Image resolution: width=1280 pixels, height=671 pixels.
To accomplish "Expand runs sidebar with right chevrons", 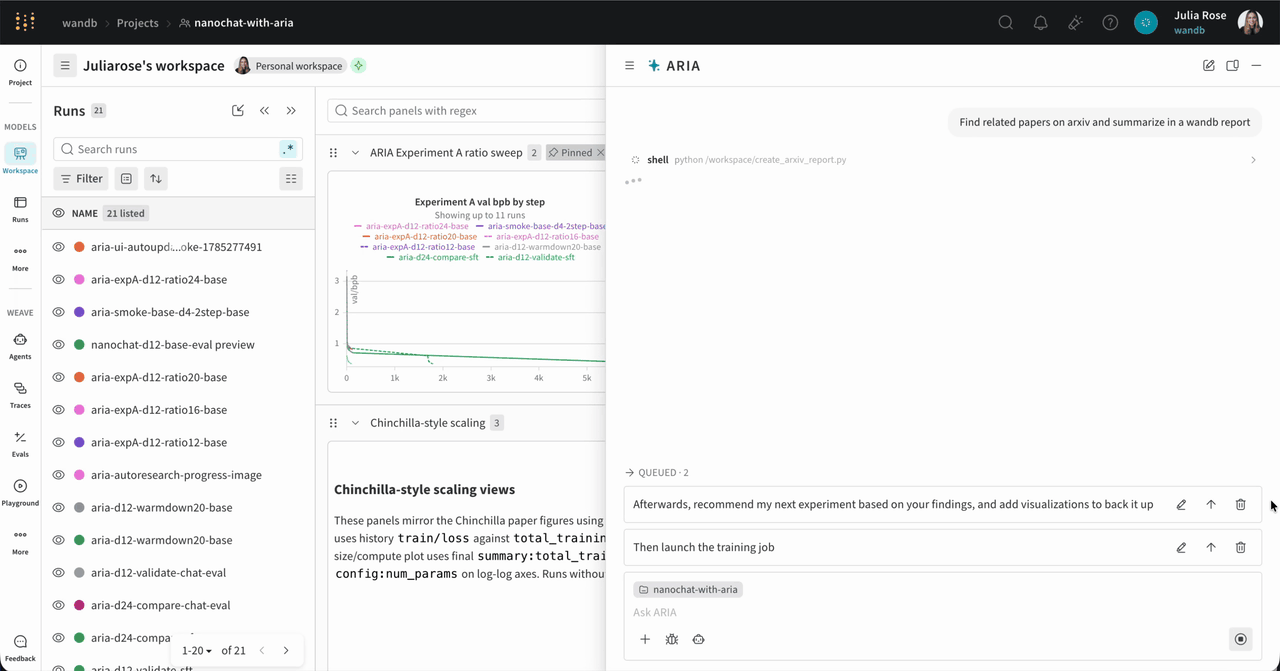I will [291, 111].
